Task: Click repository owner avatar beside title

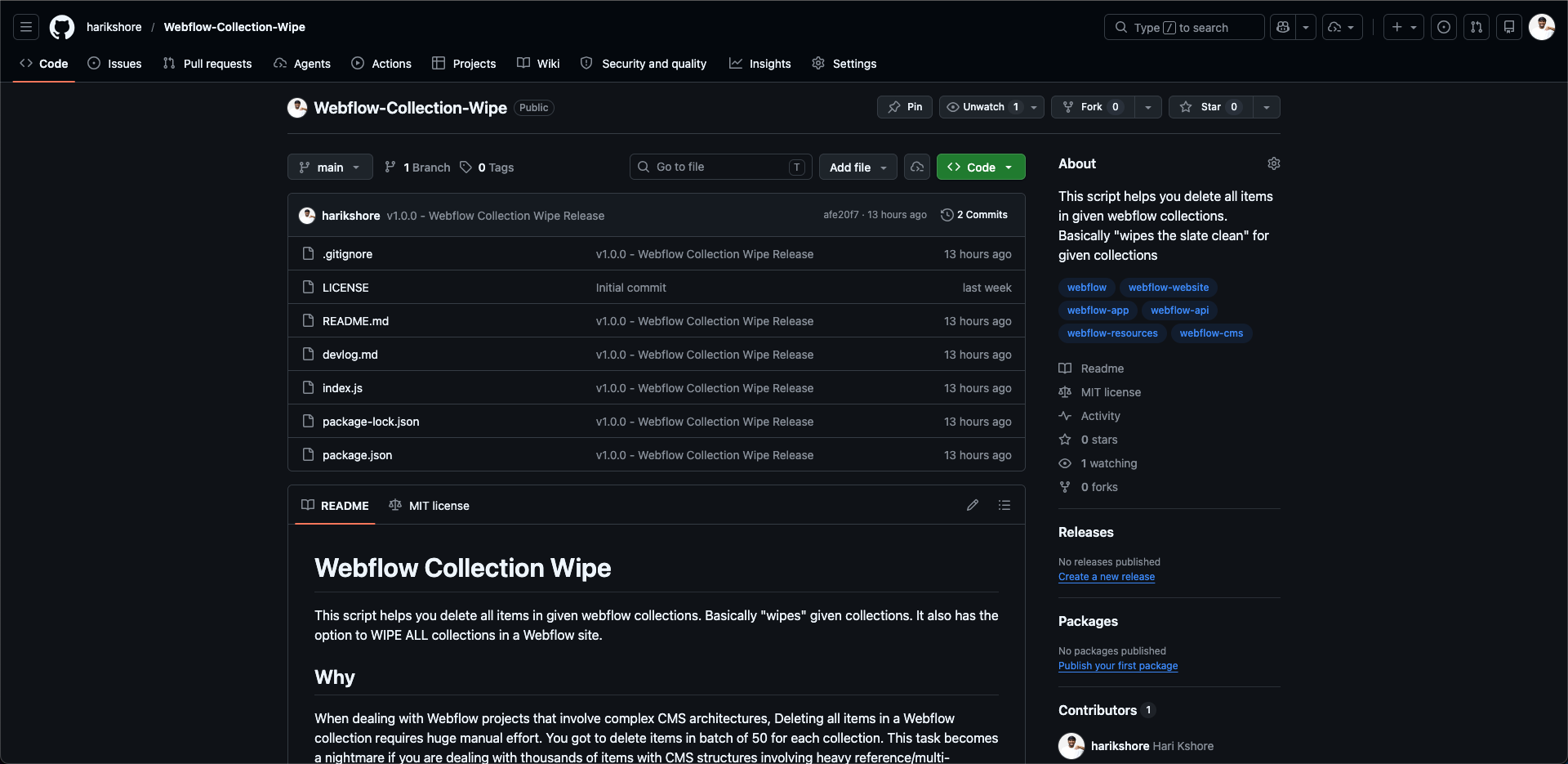Action: coord(297,108)
